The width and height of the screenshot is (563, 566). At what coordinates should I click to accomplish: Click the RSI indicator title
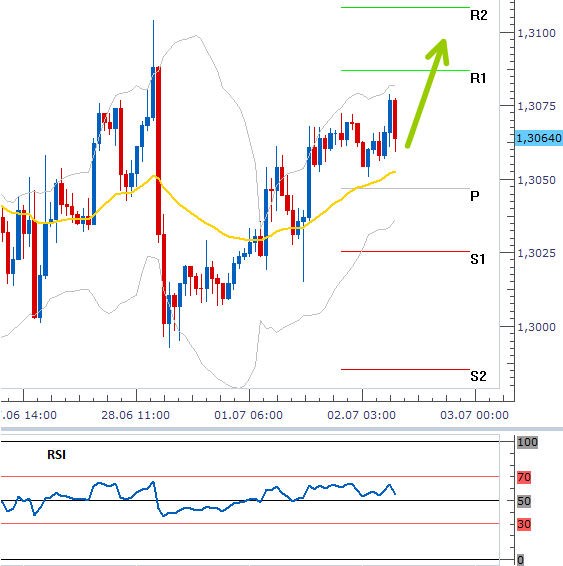[57, 454]
